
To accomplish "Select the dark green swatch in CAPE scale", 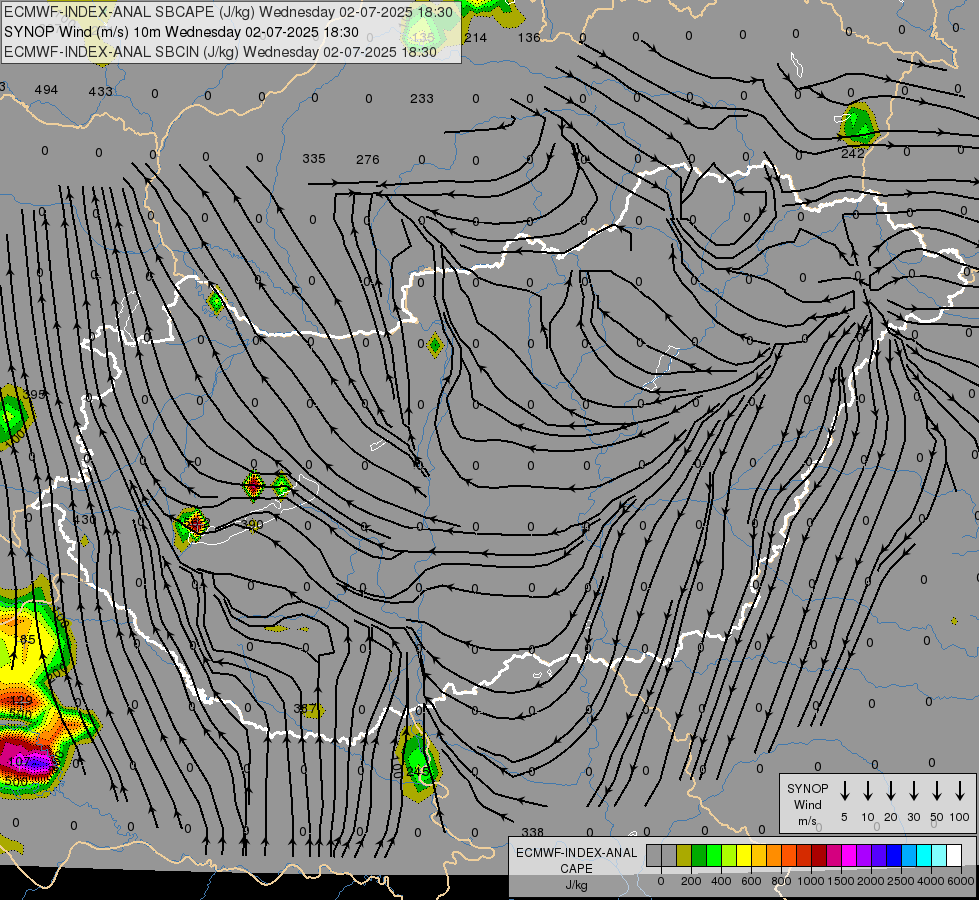I will [699, 856].
